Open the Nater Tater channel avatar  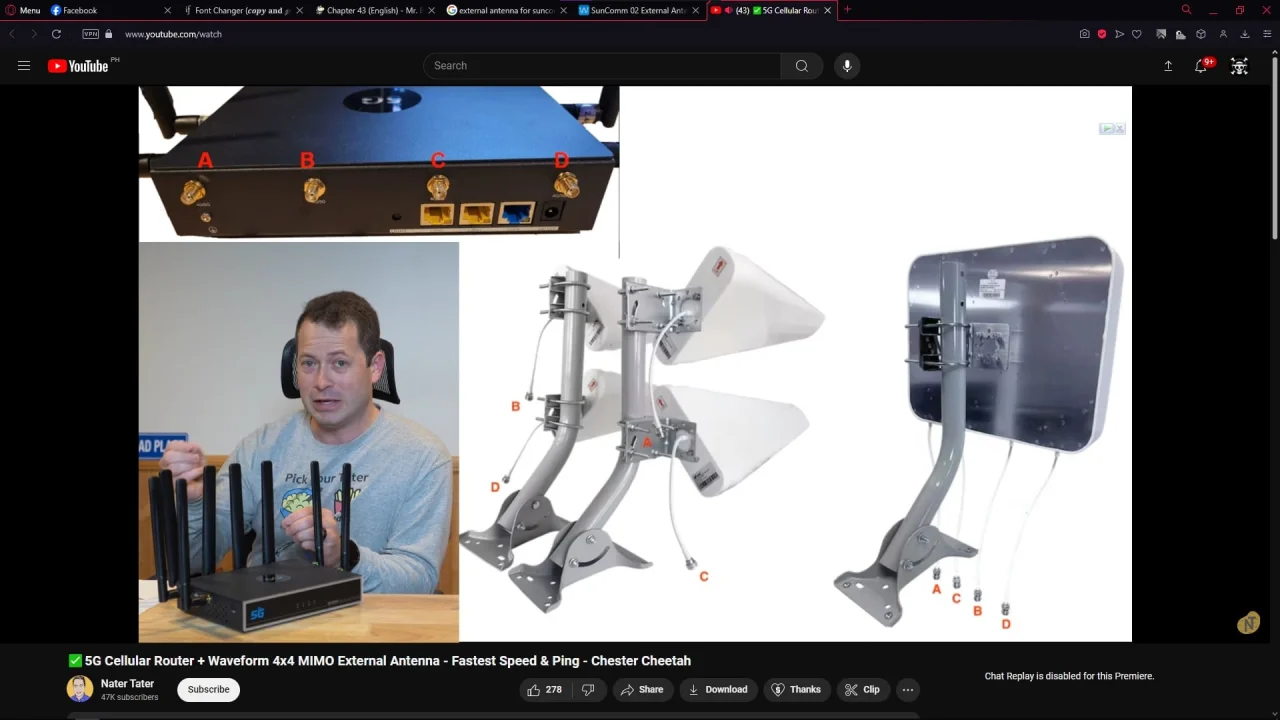[80, 689]
